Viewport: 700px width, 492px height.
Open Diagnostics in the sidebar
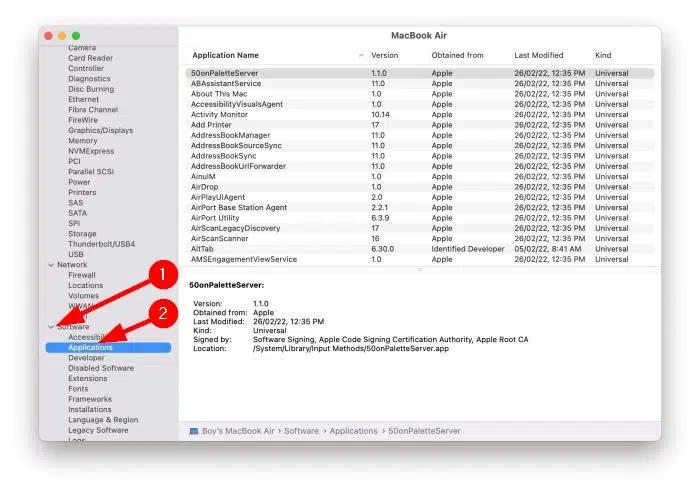tap(89, 79)
